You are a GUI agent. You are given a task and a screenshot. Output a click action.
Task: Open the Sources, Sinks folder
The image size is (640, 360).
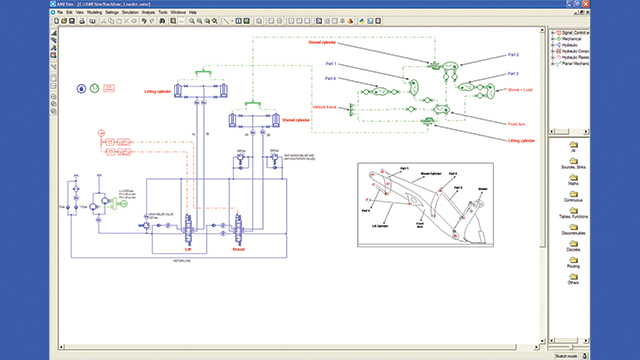tap(573, 164)
